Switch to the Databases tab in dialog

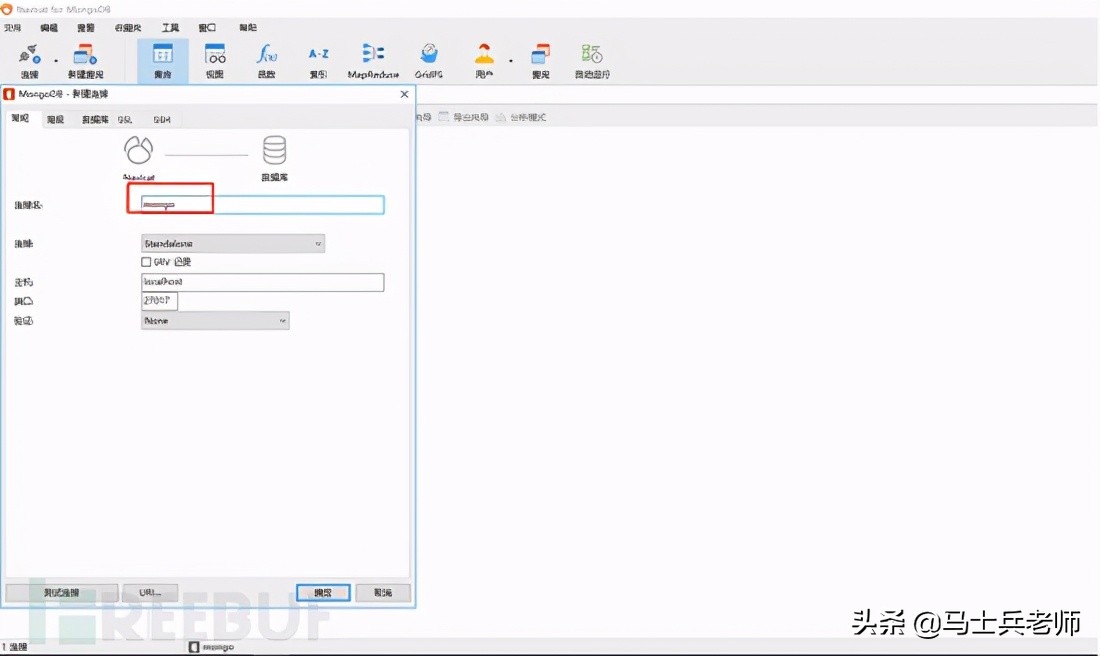95,119
